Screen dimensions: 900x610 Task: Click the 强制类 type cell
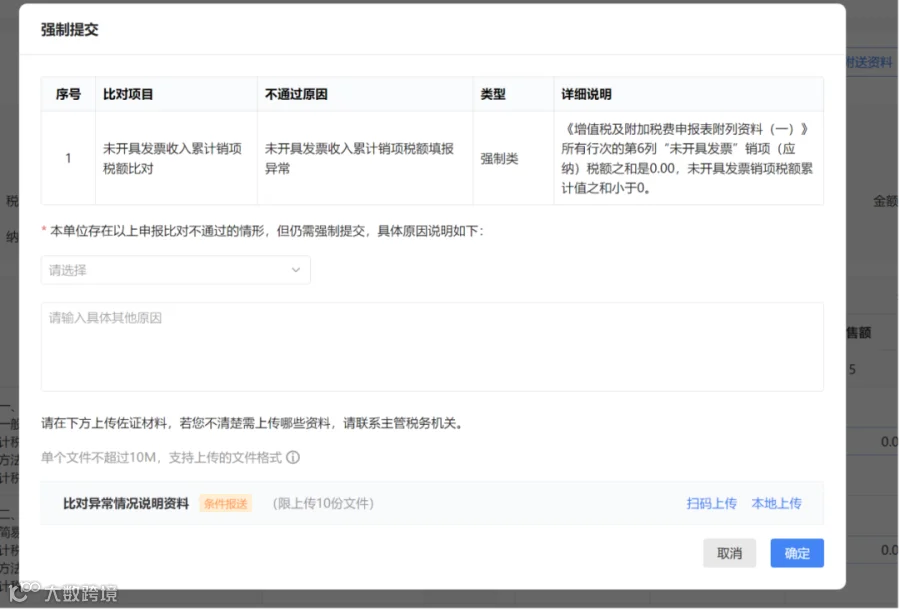pos(513,158)
